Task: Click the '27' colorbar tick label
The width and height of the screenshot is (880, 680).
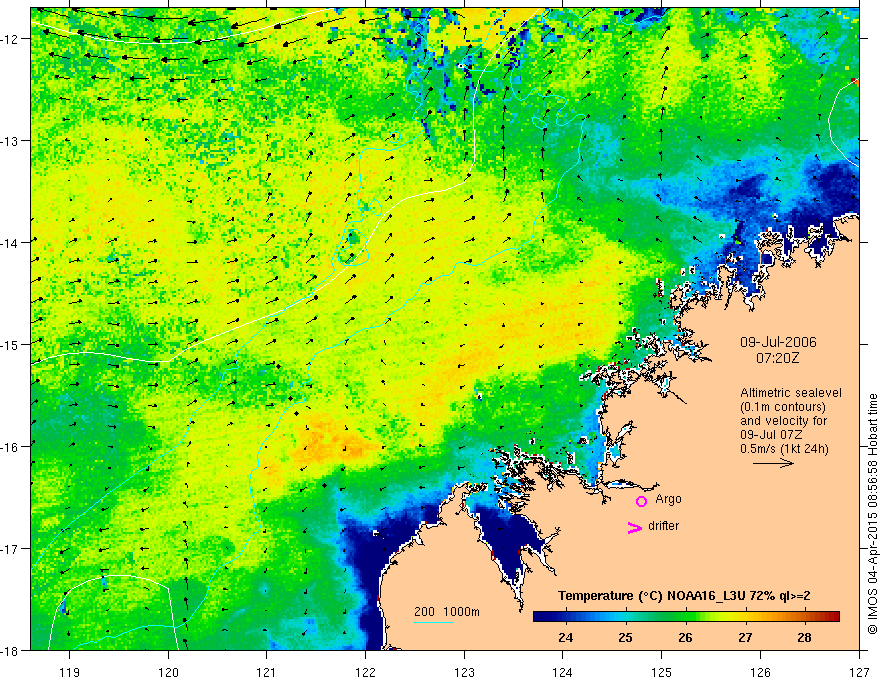Action: [x=745, y=637]
